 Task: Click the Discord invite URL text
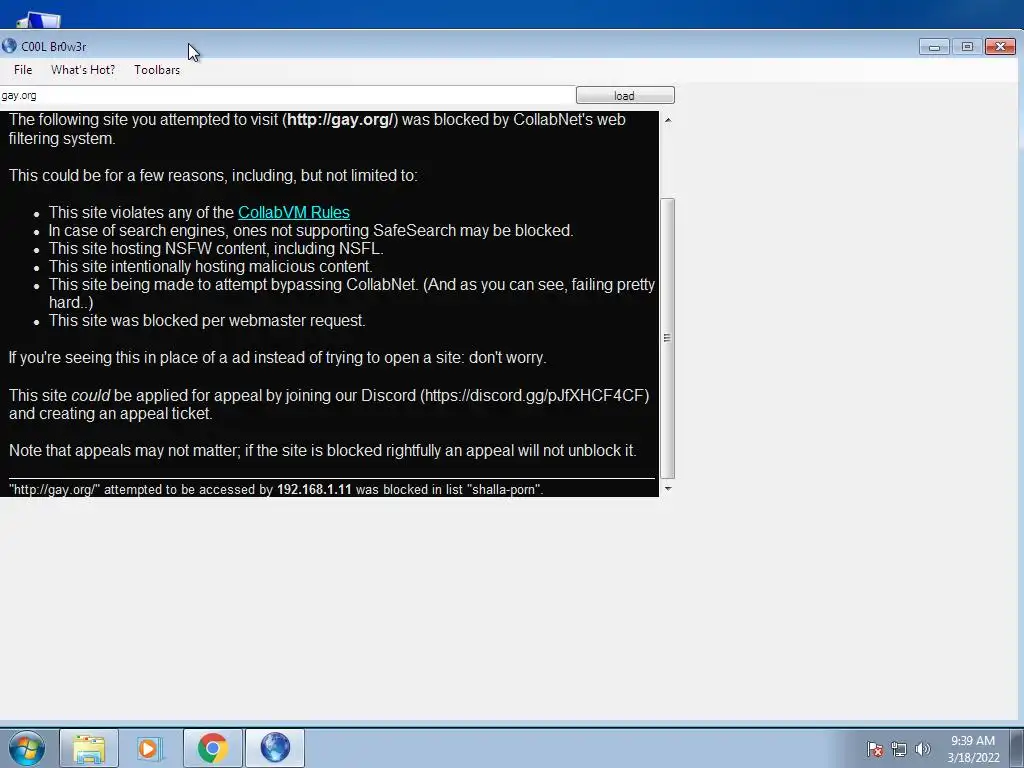pos(535,396)
